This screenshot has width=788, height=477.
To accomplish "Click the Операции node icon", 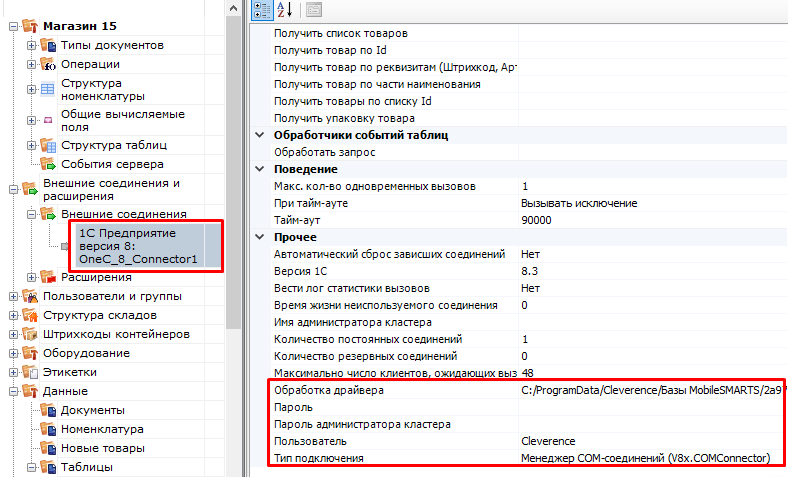I will (x=48, y=64).
